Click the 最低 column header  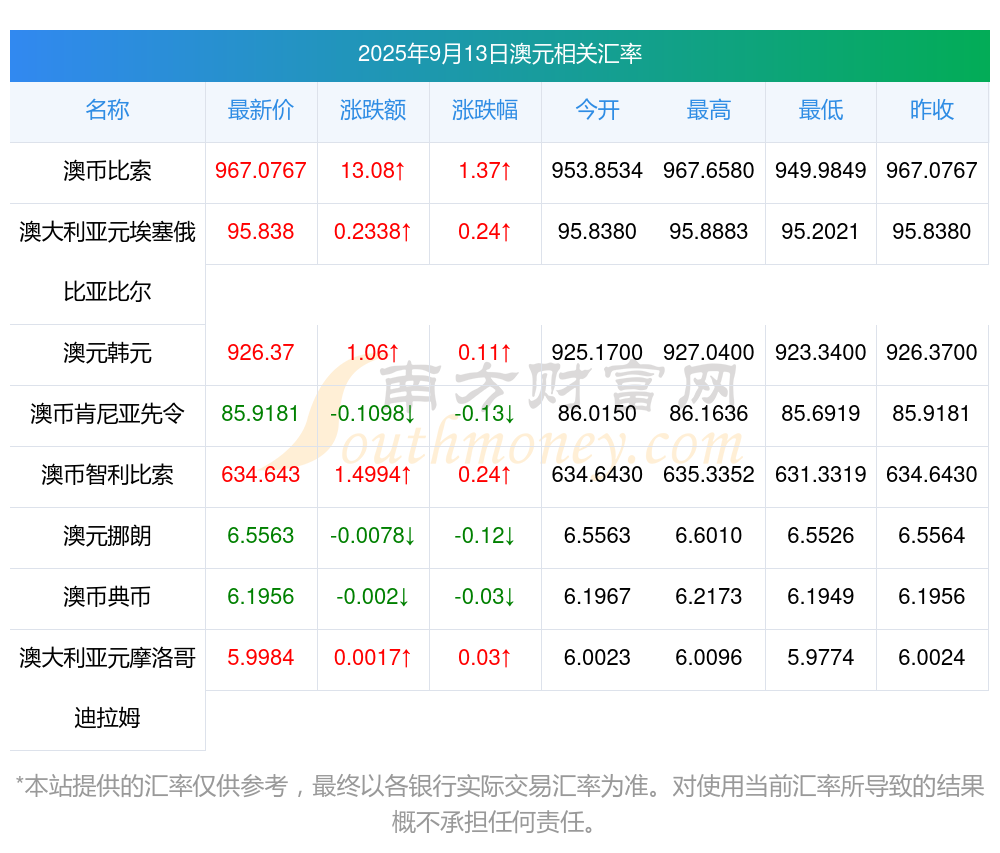tap(821, 110)
